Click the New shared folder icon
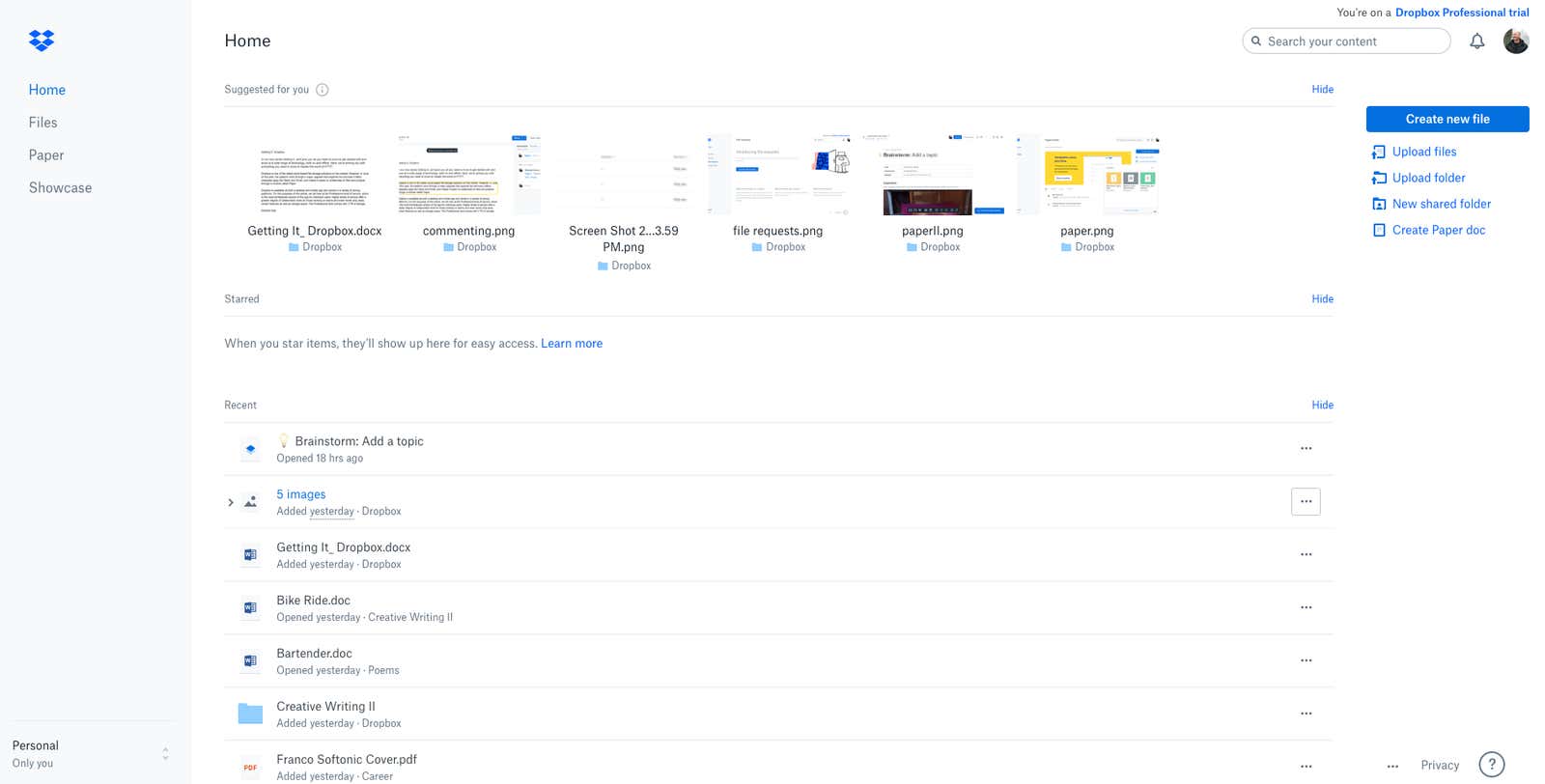The height and width of the screenshot is (784, 1545). (x=1379, y=204)
